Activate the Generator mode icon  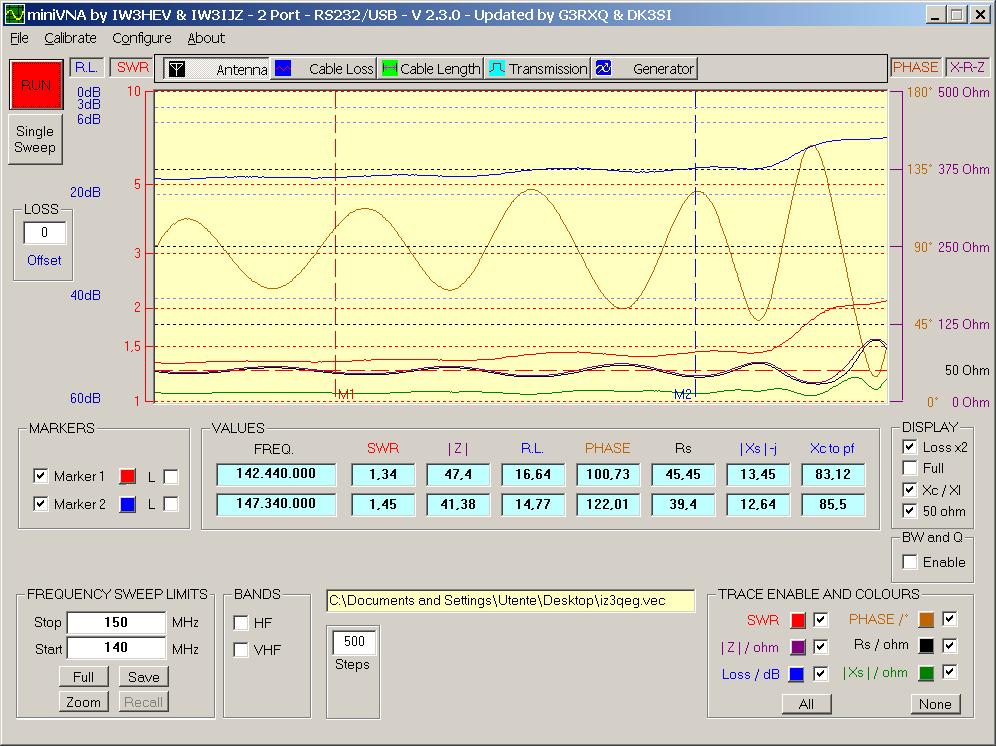point(603,69)
